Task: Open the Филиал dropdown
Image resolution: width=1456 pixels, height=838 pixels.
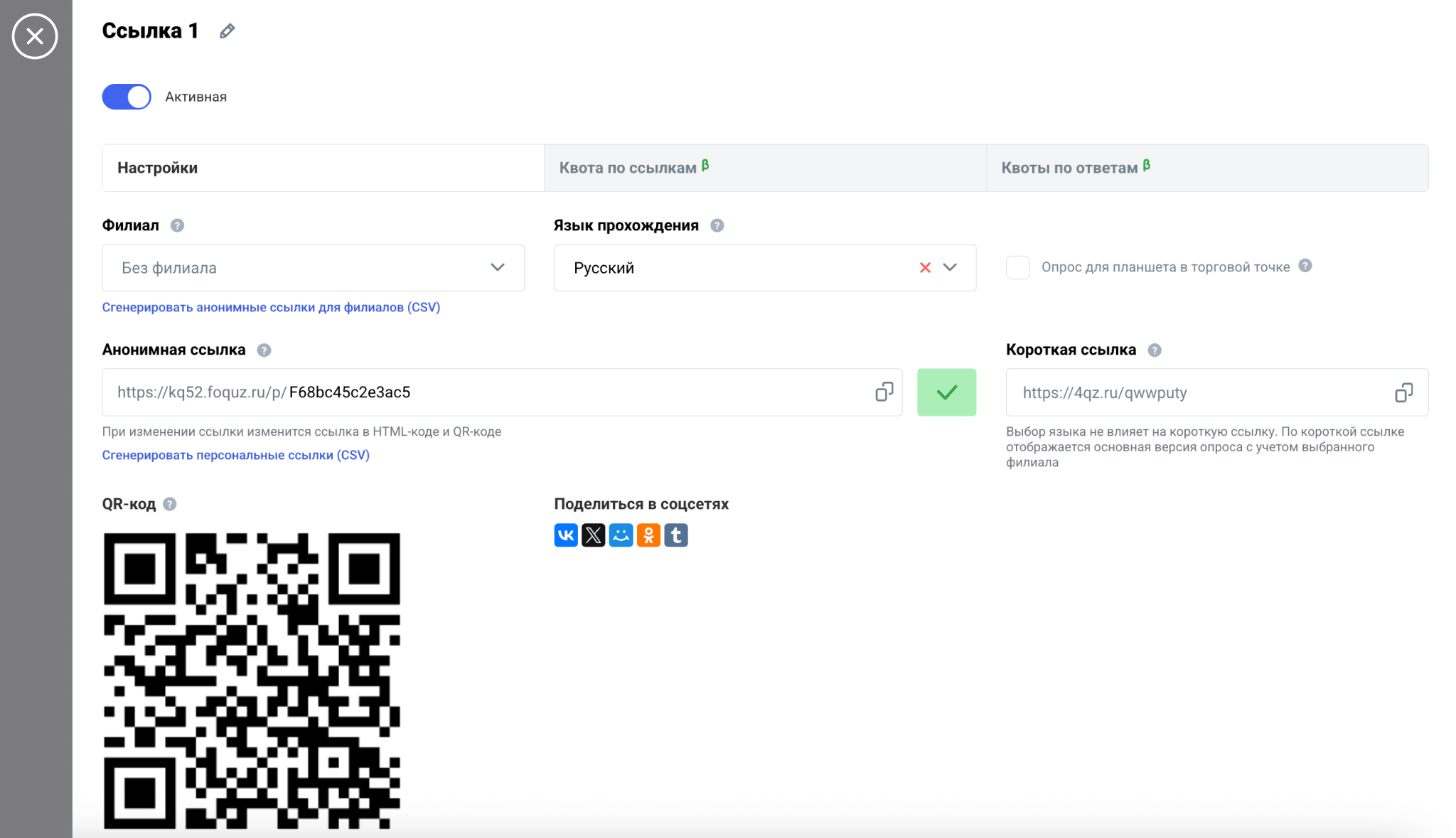Action: pos(313,268)
